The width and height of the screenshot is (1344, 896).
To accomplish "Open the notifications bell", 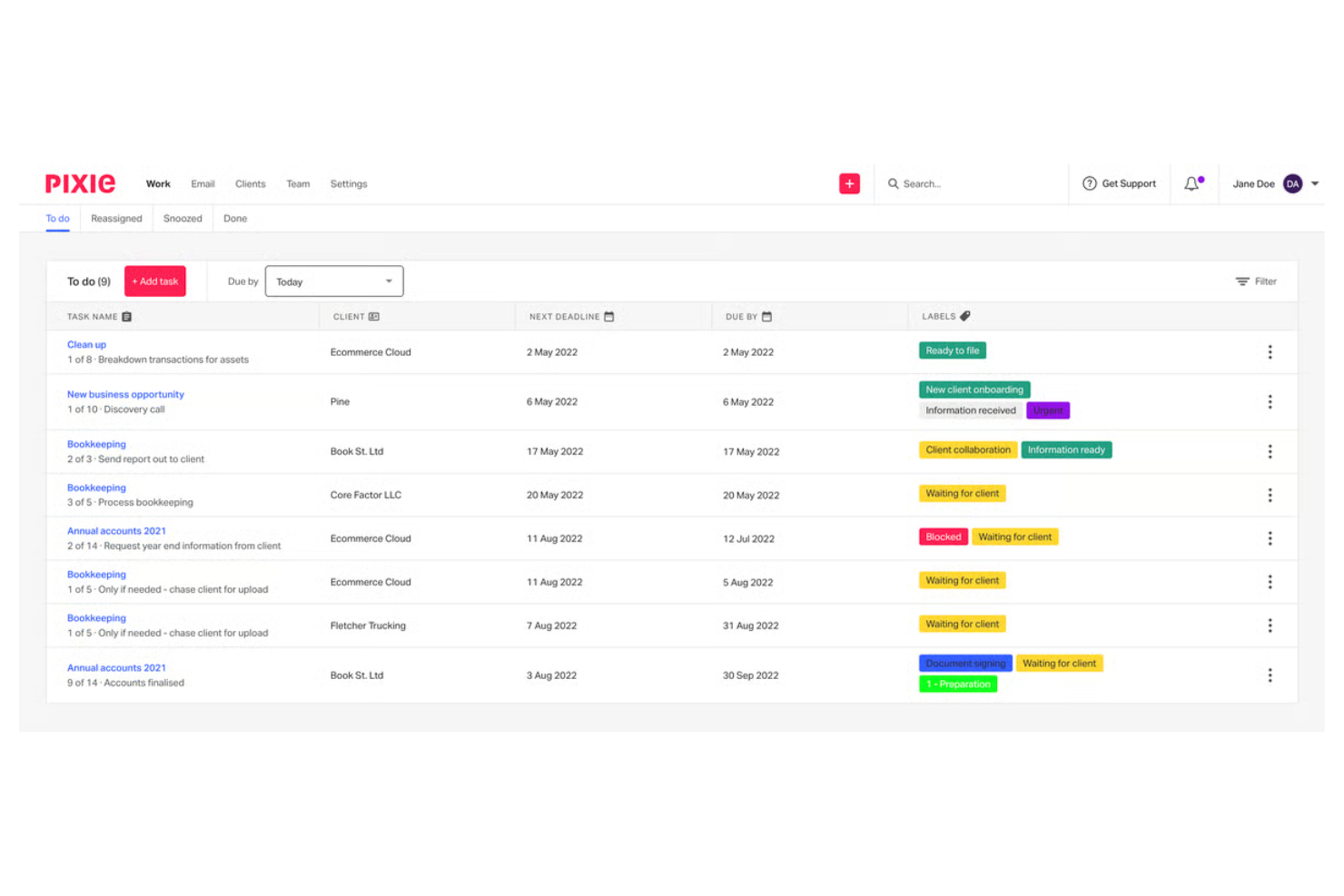I will [1191, 183].
